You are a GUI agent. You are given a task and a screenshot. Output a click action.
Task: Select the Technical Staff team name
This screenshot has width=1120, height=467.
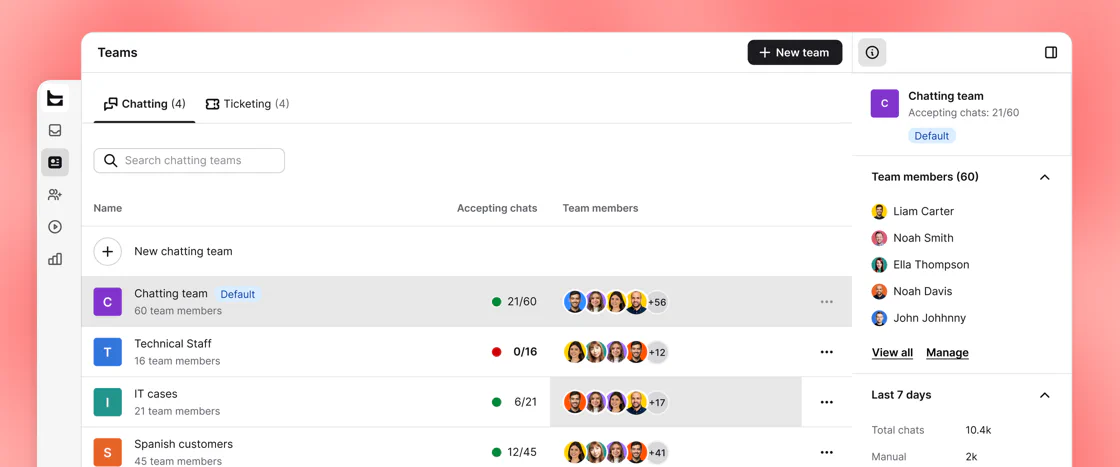tap(173, 343)
